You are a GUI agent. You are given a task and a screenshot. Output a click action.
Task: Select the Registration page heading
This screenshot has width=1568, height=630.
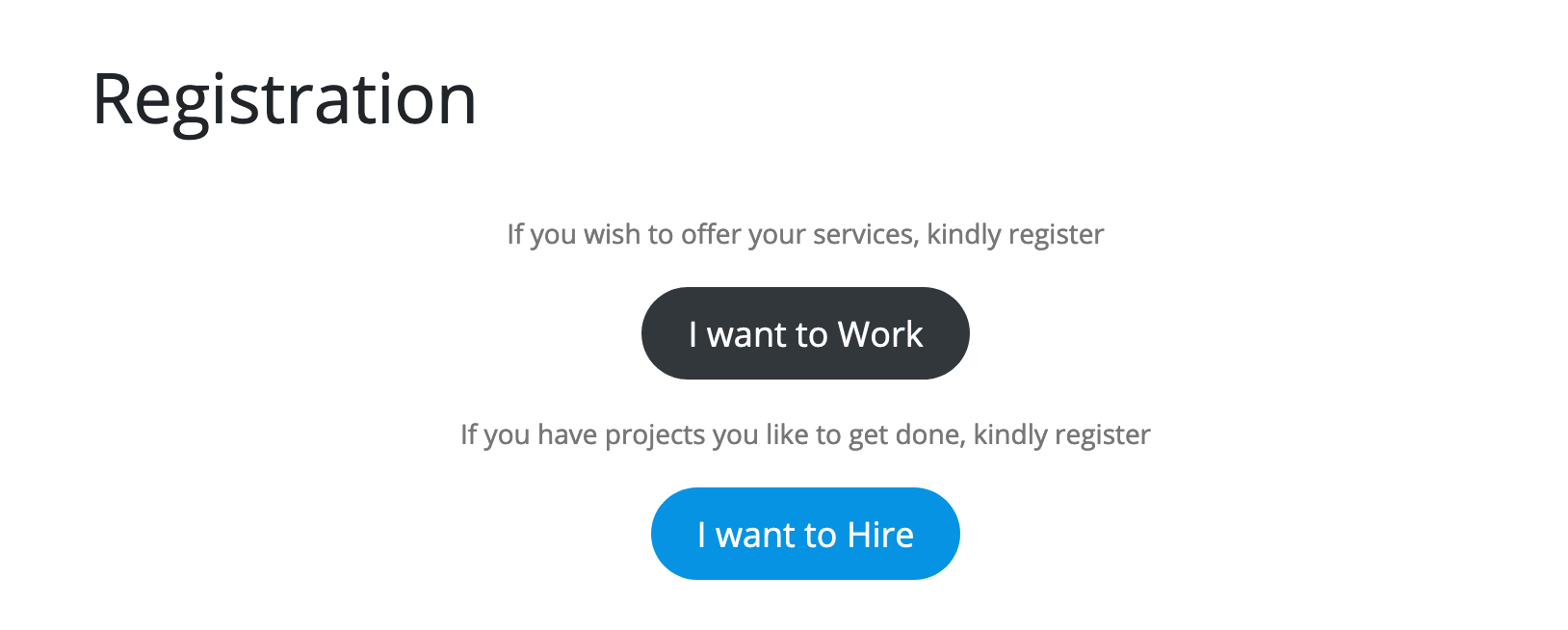(x=284, y=101)
